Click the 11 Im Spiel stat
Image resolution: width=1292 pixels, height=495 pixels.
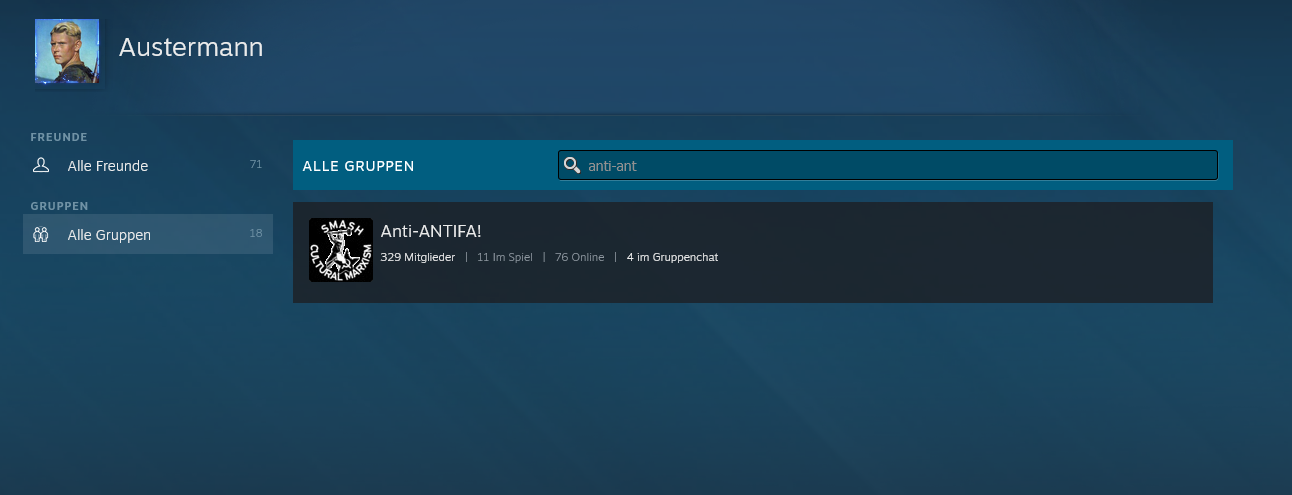(x=504, y=257)
